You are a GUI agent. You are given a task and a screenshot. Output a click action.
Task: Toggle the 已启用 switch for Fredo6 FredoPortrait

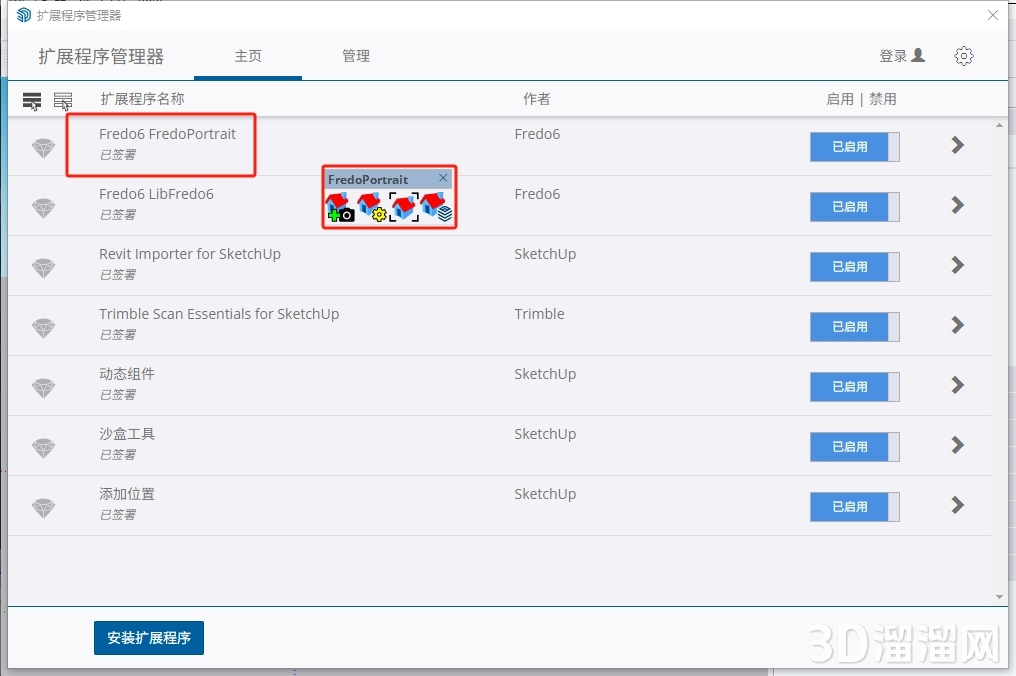[854, 147]
